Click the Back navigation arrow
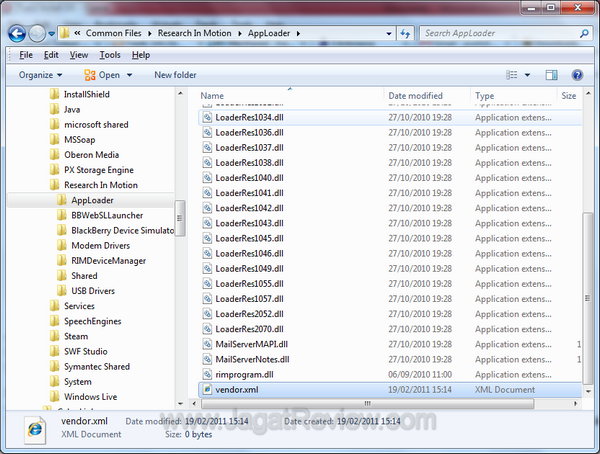Image resolution: width=600 pixels, height=454 pixels. (x=17, y=34)
